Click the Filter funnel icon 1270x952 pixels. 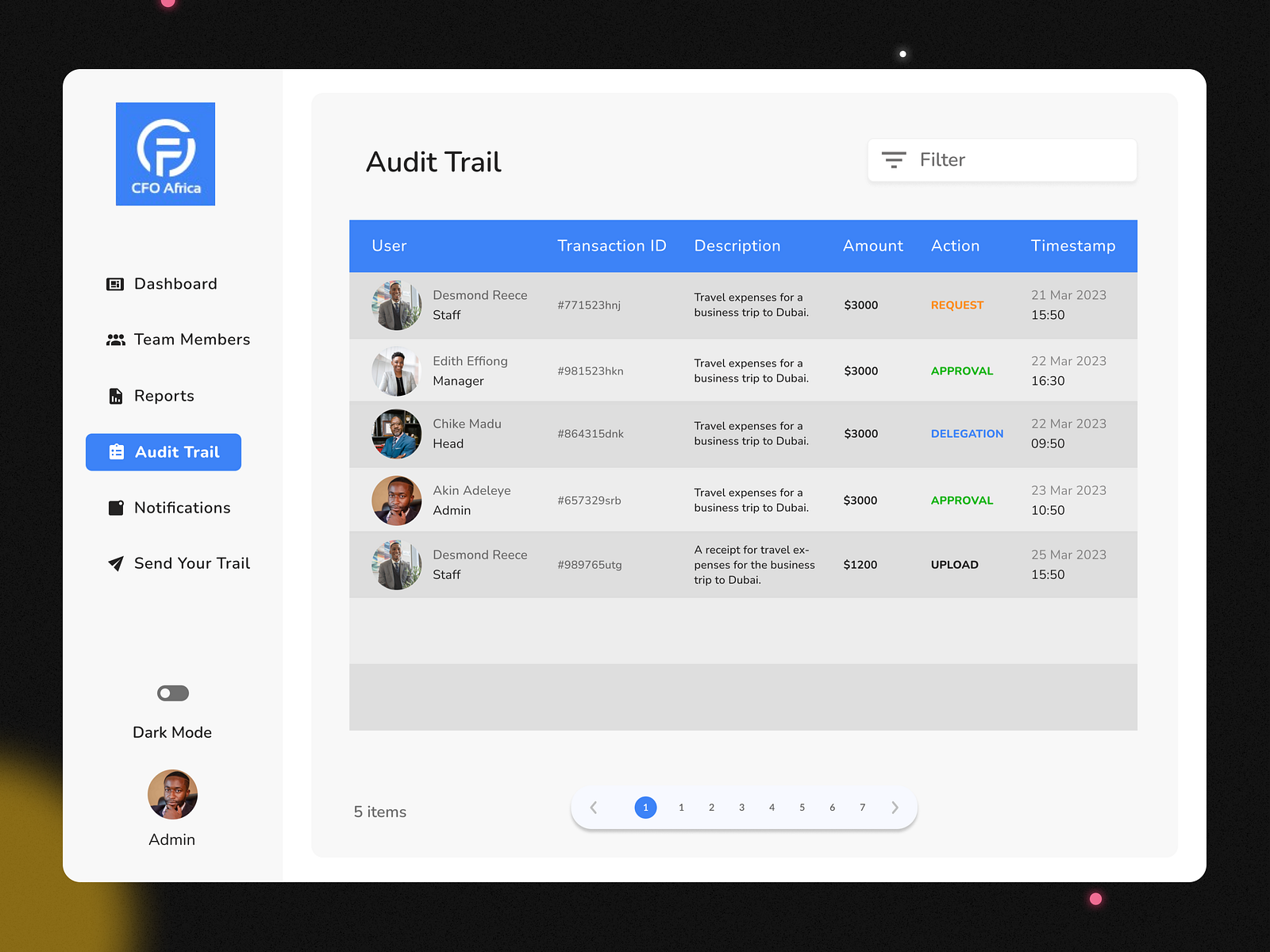(x=894, y=159)
